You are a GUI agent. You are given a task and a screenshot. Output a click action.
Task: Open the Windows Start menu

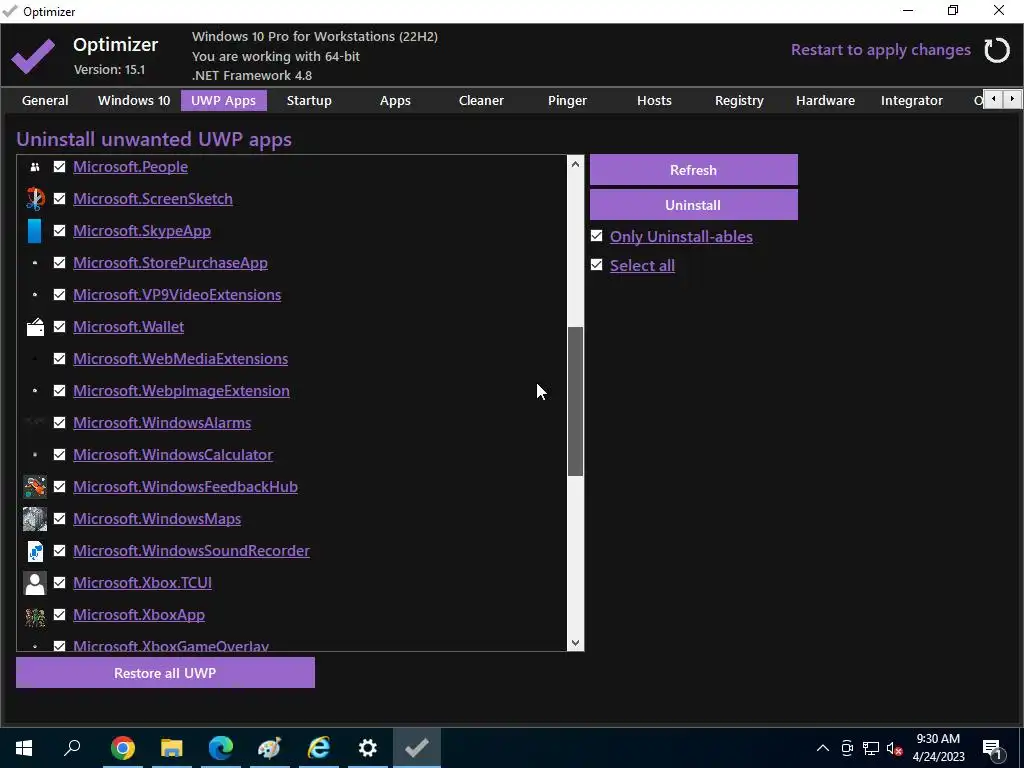(24, 748)
